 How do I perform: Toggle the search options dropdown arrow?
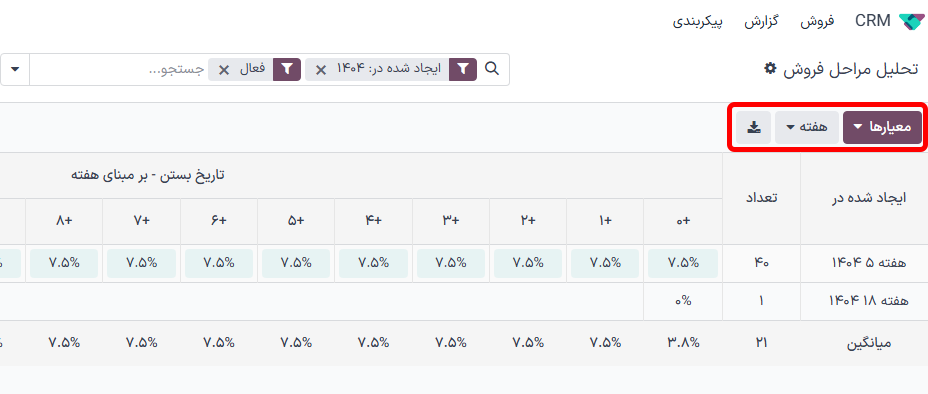tap(15, 69)
